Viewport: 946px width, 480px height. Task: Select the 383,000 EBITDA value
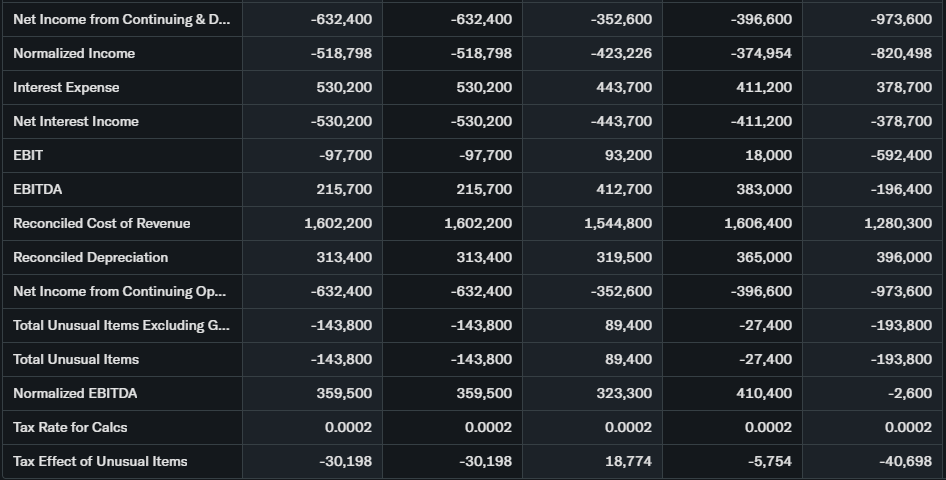(764, 189)
